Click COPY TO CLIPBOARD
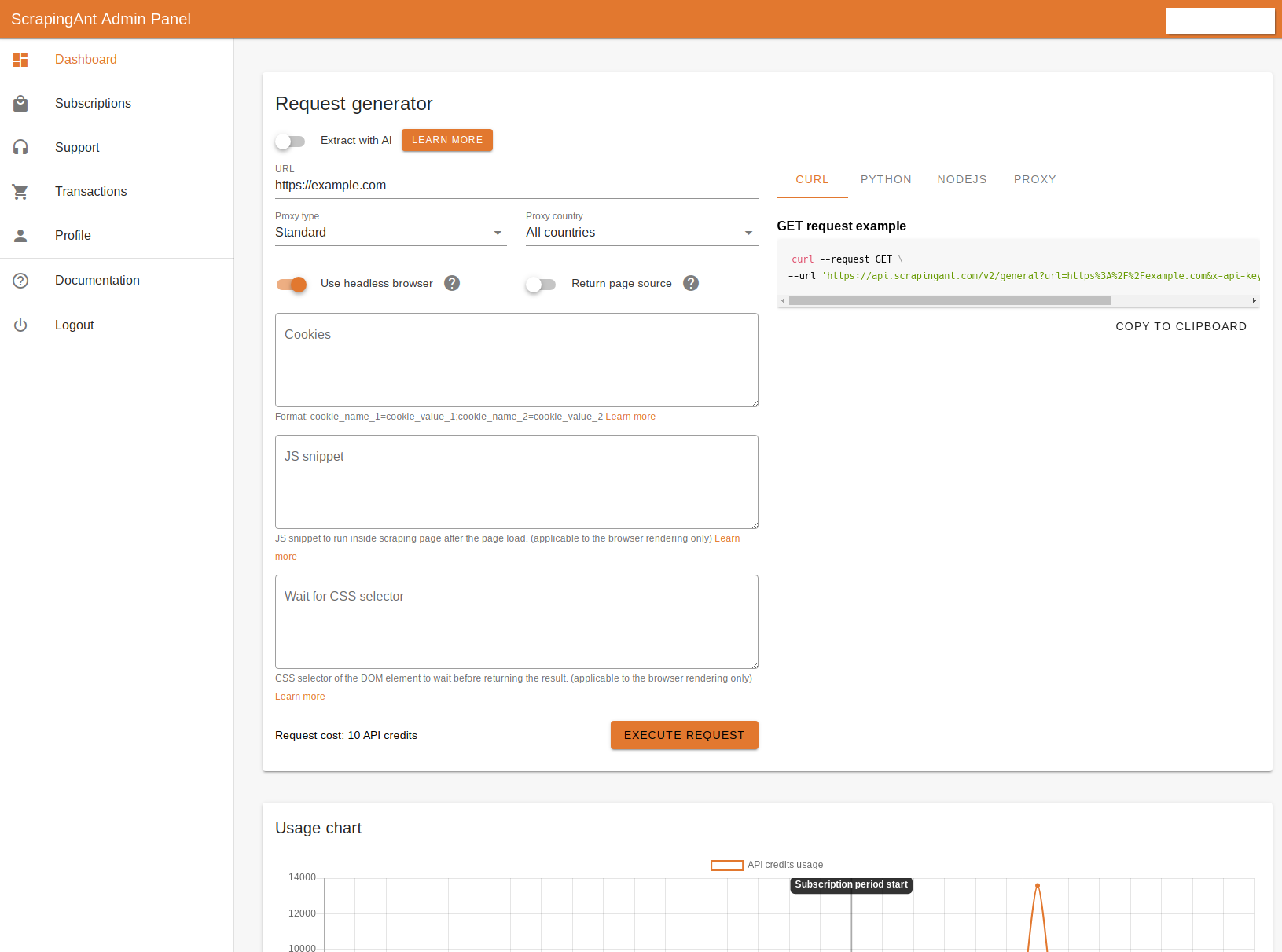Viewport: 1282px width, 952px height. tap(1181, 326)
